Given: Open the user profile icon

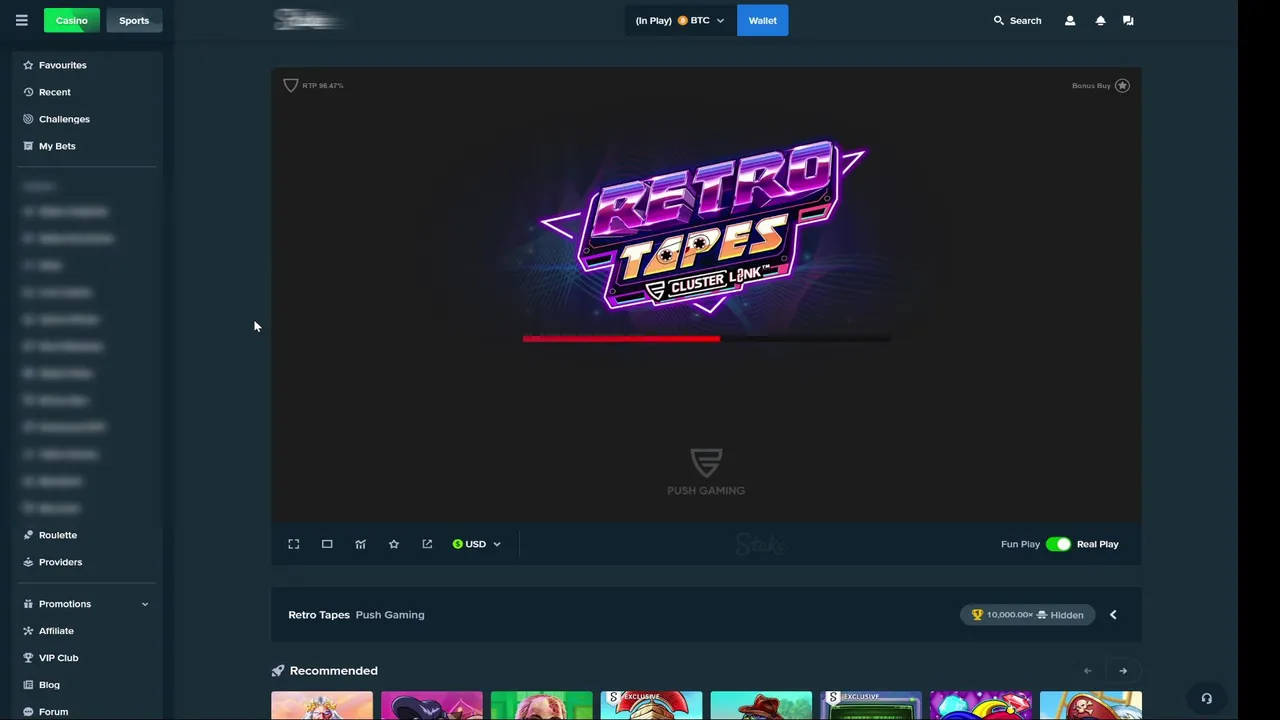Looking at the screenshot, I should pos(1070,20).
